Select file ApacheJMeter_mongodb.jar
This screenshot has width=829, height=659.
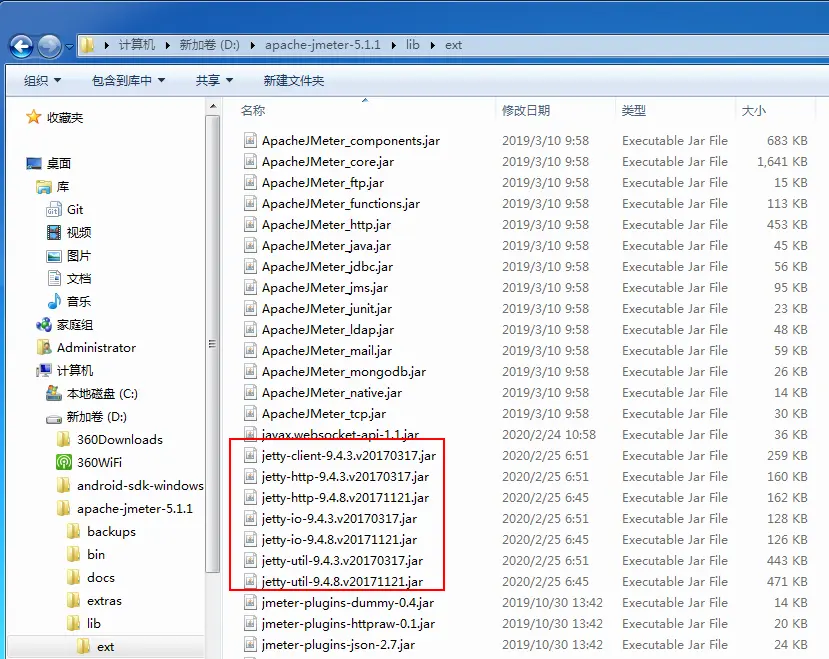point(344,372)
